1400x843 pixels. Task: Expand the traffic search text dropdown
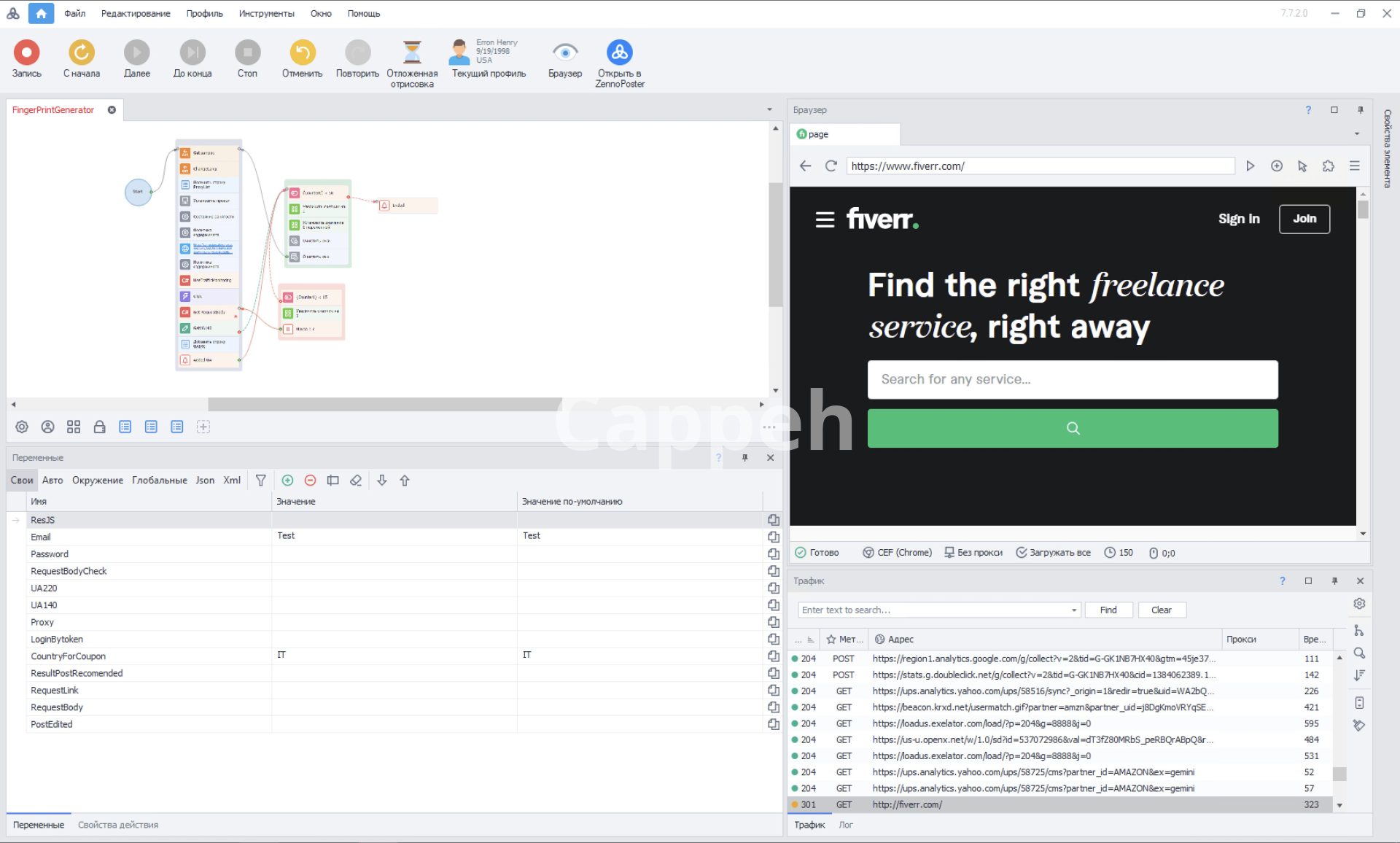[1074, 610]
